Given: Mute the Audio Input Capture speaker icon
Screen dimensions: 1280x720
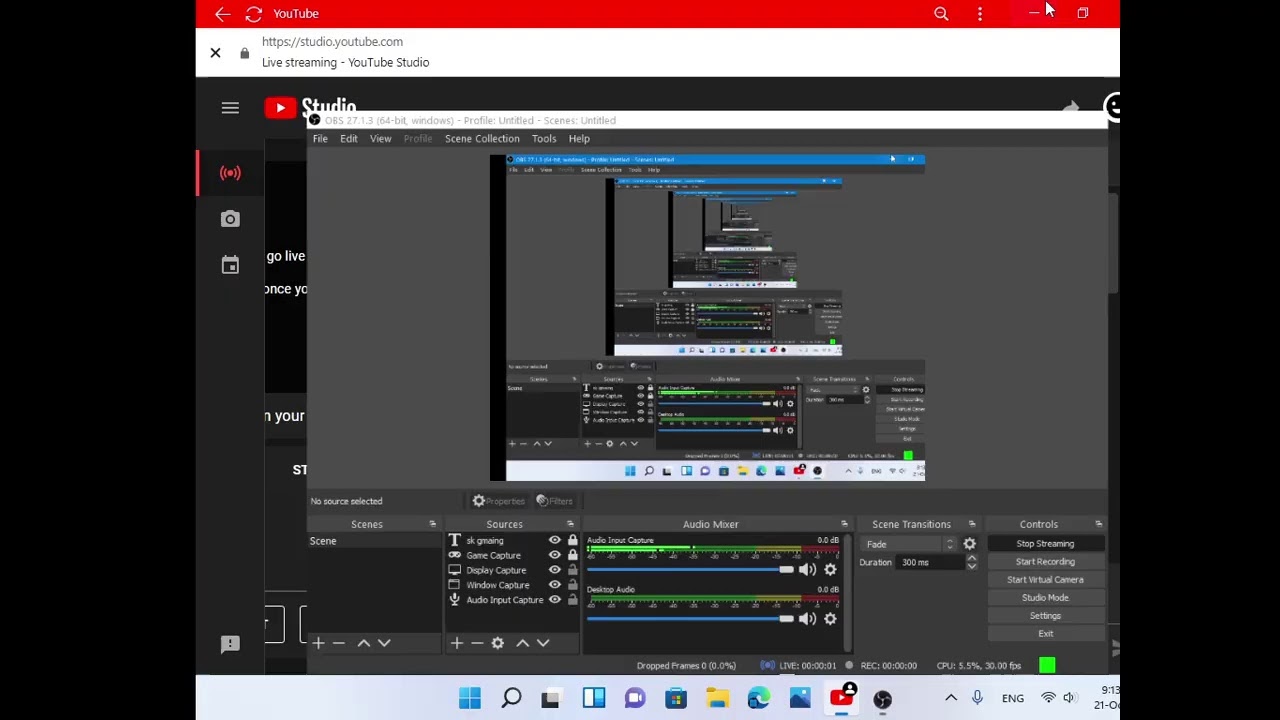Looking at the screenshot, I should click(x=807, y=569).
